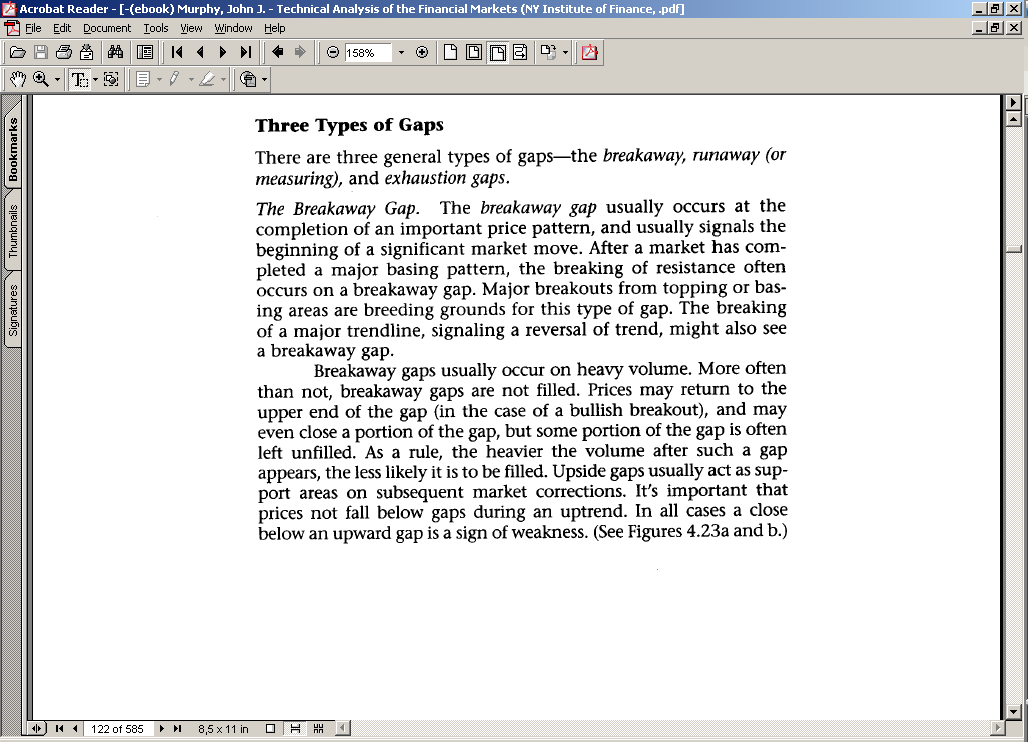
Task: Click the Rotate View icon
Action: point(548,52)
